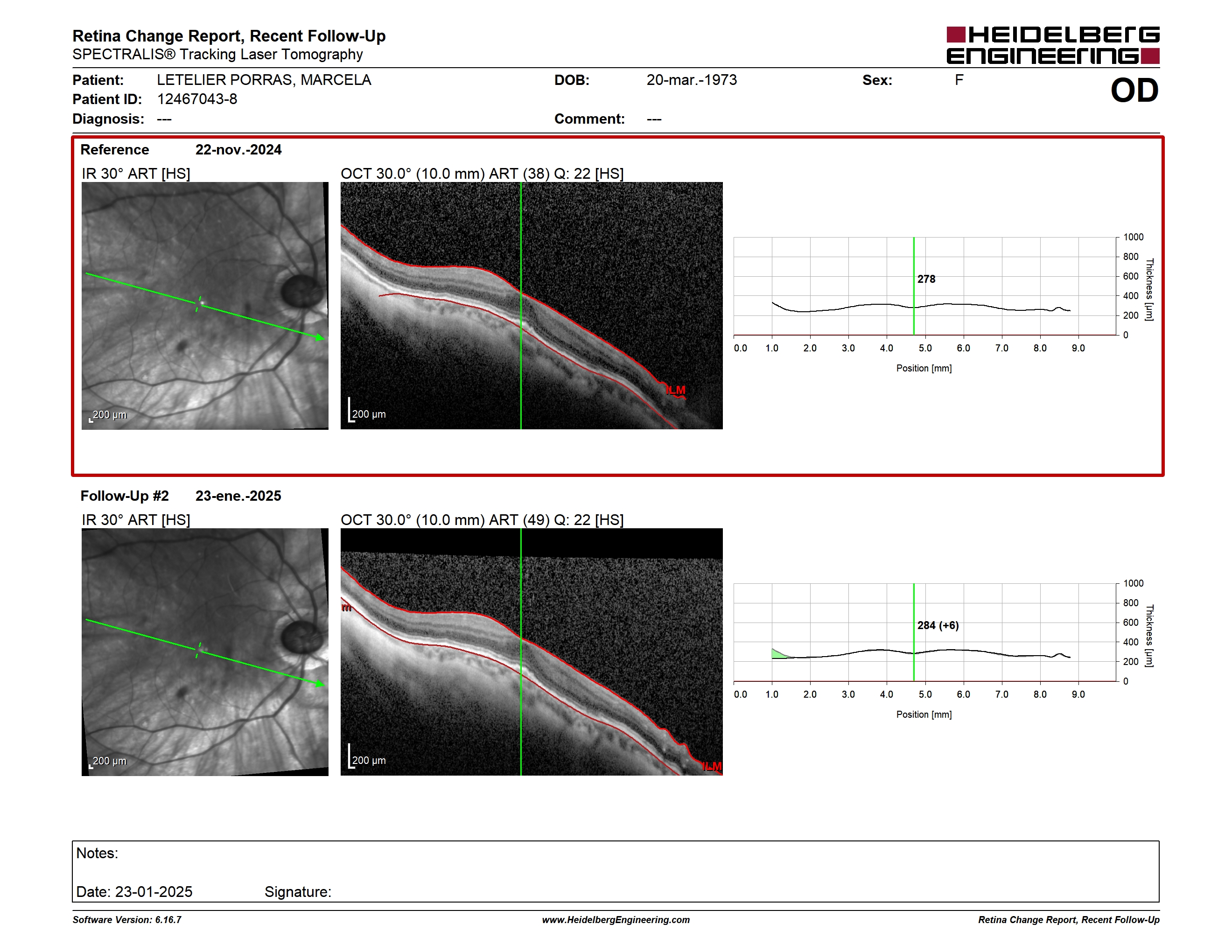Click the Software Version: 6.16.7 text
Viewport: 1232px width, 952px height.
127,920
